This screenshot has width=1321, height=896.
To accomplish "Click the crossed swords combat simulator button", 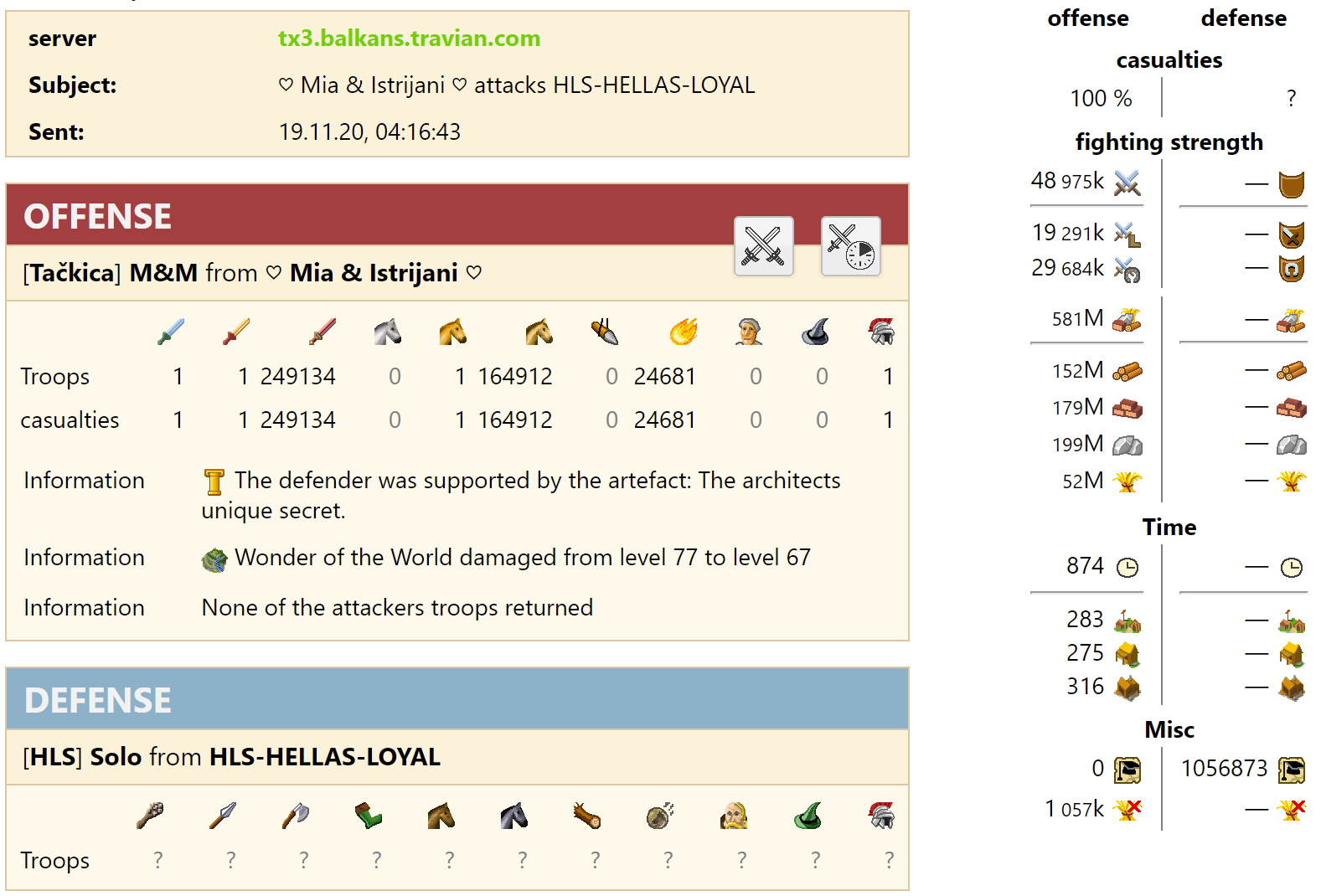I will coord(763,246).
